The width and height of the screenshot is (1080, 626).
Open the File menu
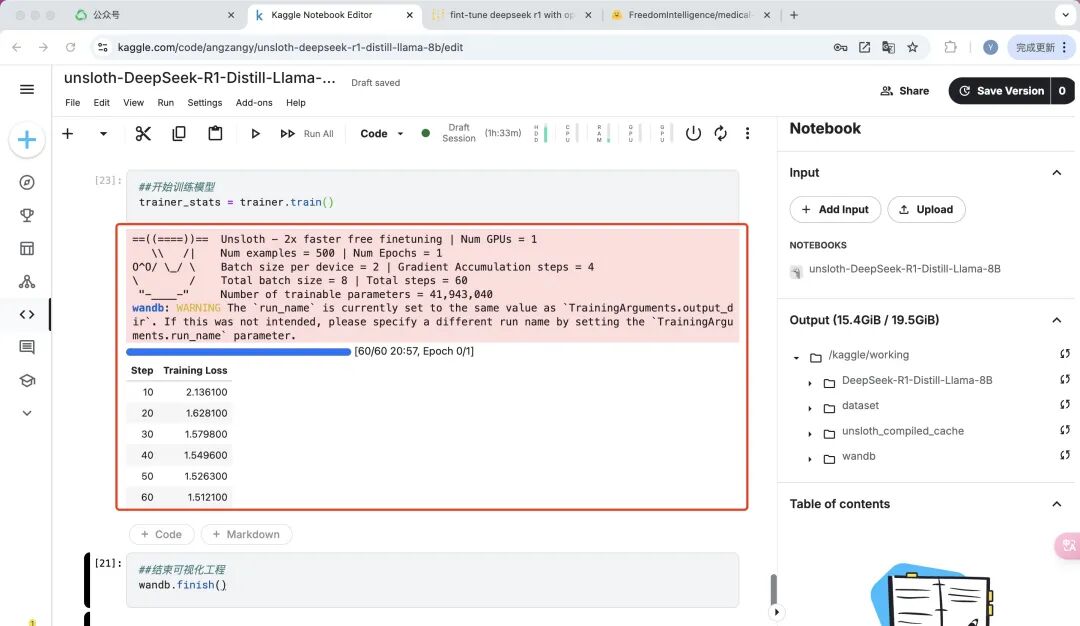(x=72, y=103)
